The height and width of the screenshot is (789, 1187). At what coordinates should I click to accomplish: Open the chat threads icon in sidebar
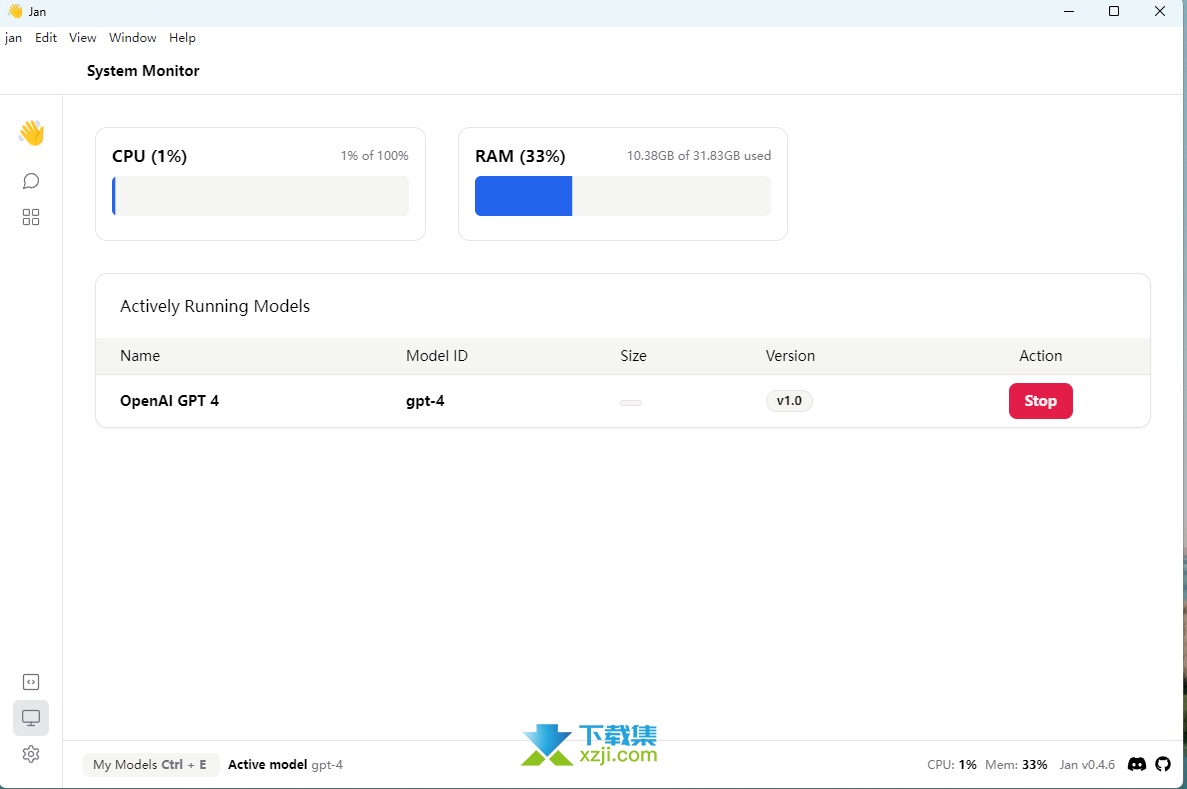coord(31,181)
